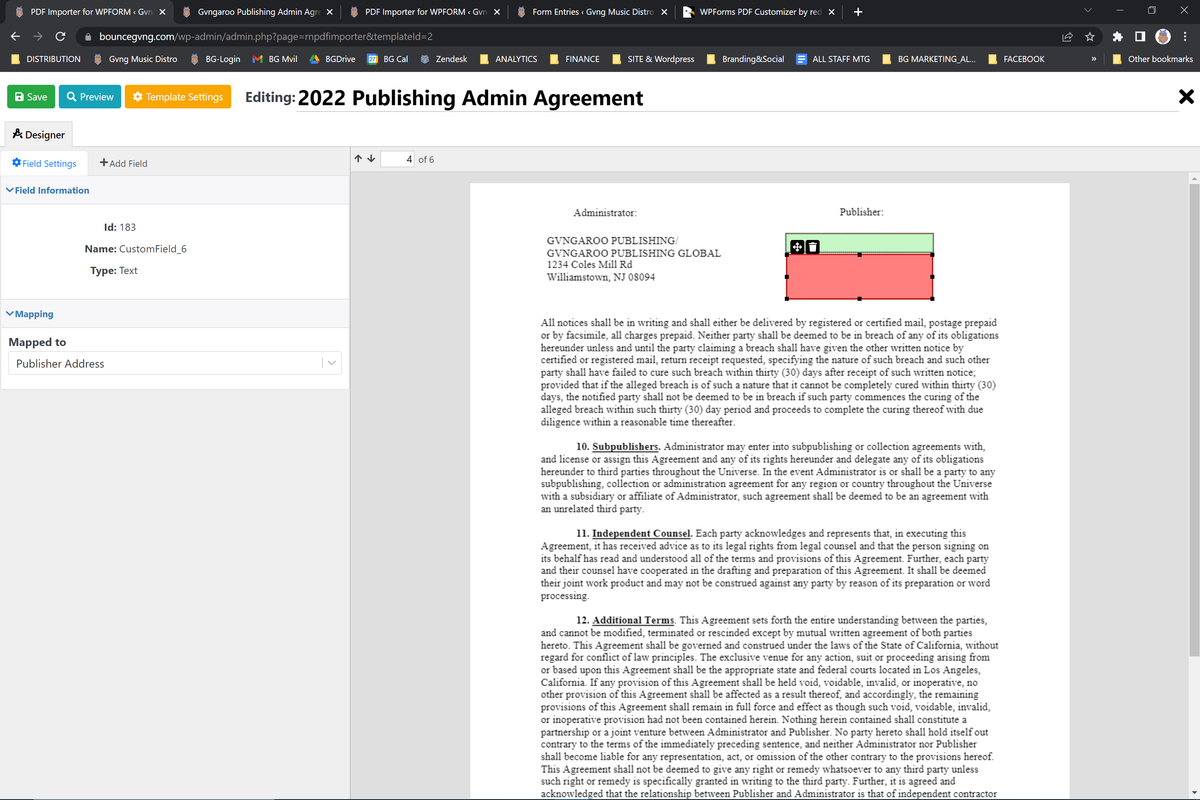Open the Mapped to dropdown
The height and width of the screenshot is (800, 1200).
pos(175,364)
